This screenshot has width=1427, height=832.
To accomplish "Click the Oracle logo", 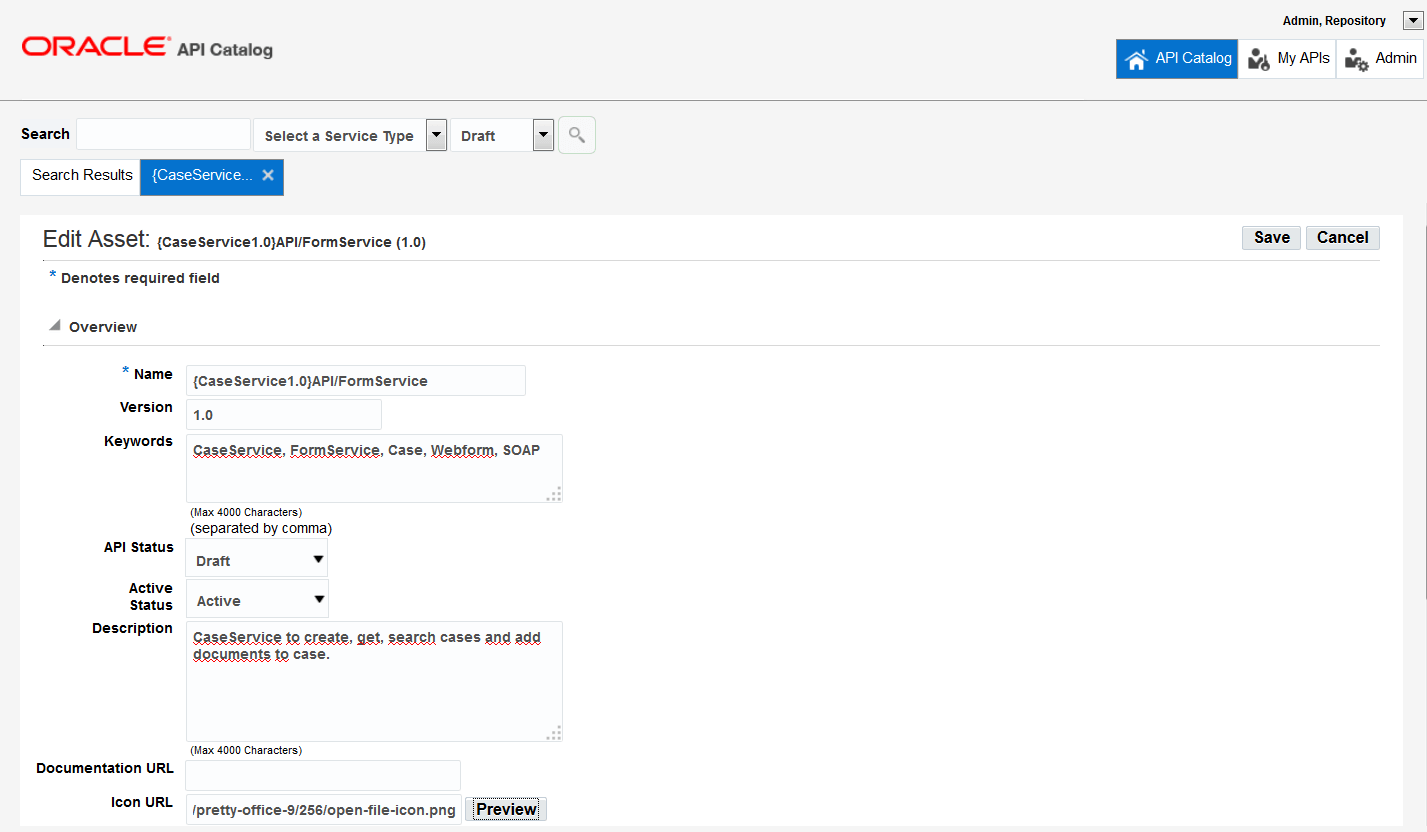I will coord(95,44).
